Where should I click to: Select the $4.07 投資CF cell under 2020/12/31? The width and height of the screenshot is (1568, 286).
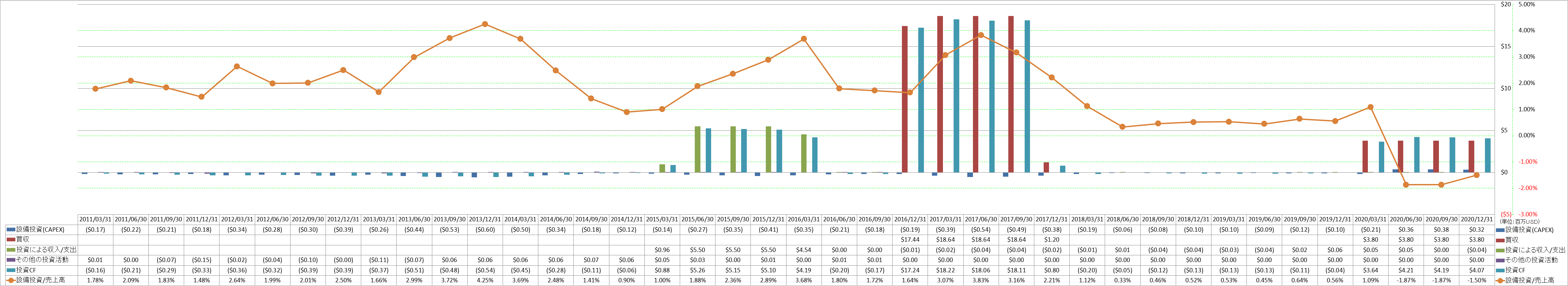coord(1477,270)
